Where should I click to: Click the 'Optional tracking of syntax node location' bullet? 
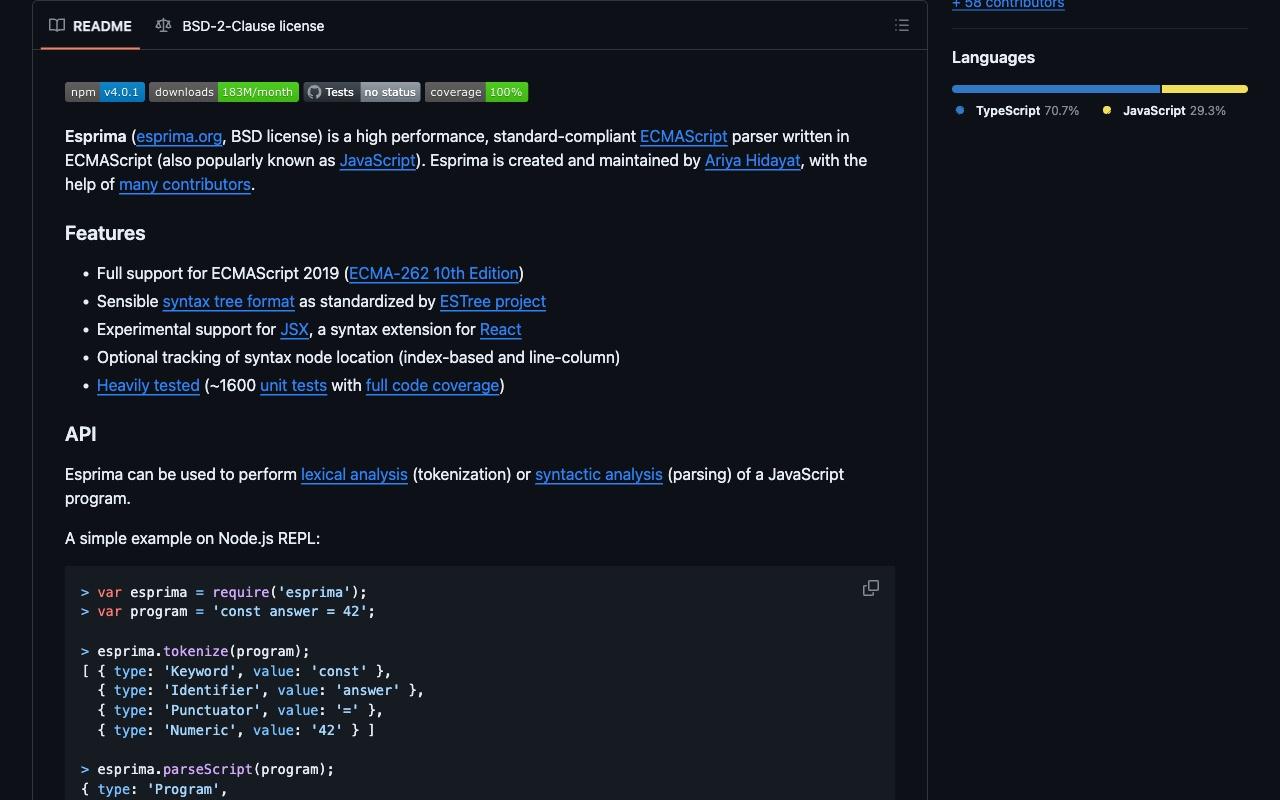(x=358, y=357)
